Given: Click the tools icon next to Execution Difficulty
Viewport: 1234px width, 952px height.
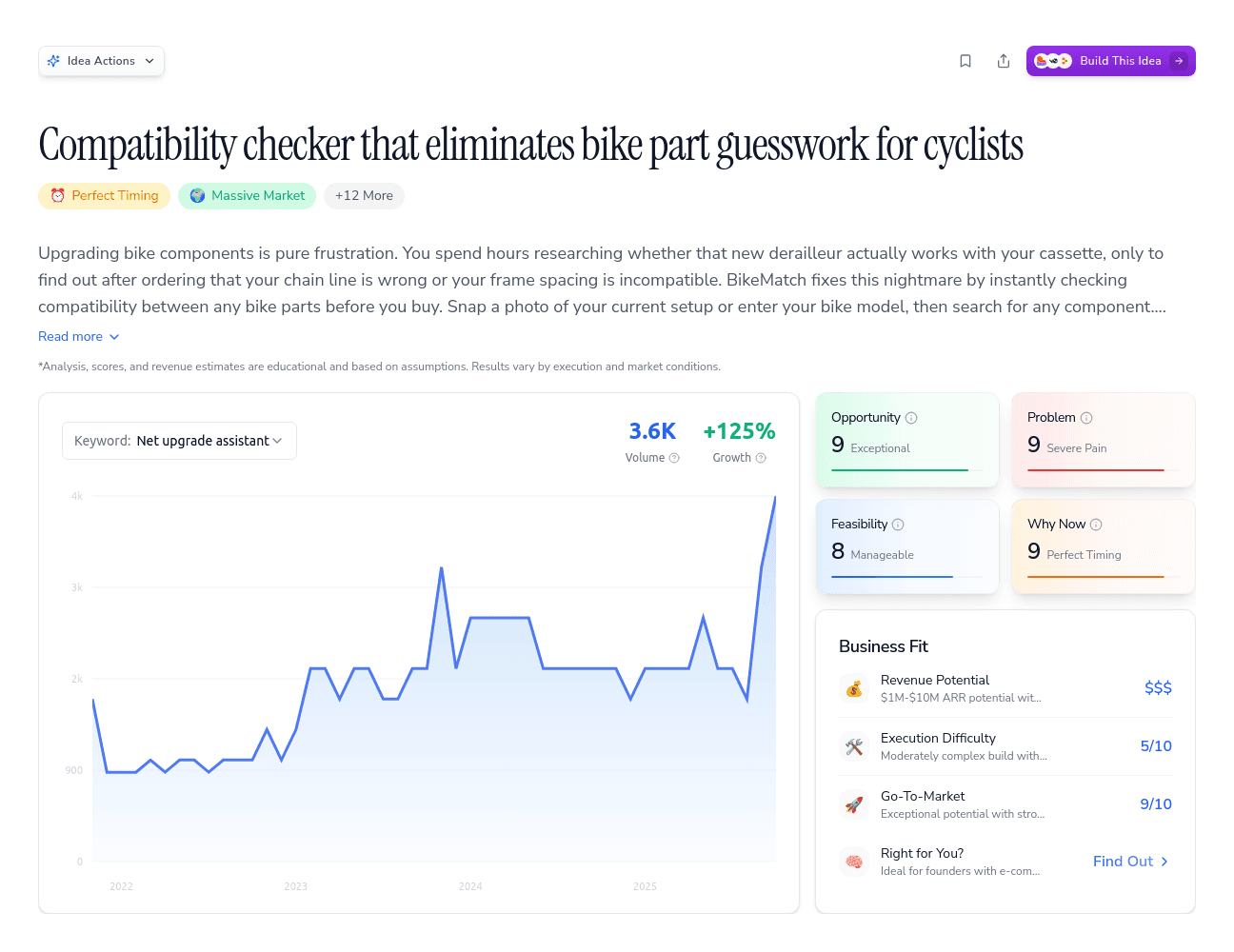Looking at the screenshot, I should click(x=854, y=746).
